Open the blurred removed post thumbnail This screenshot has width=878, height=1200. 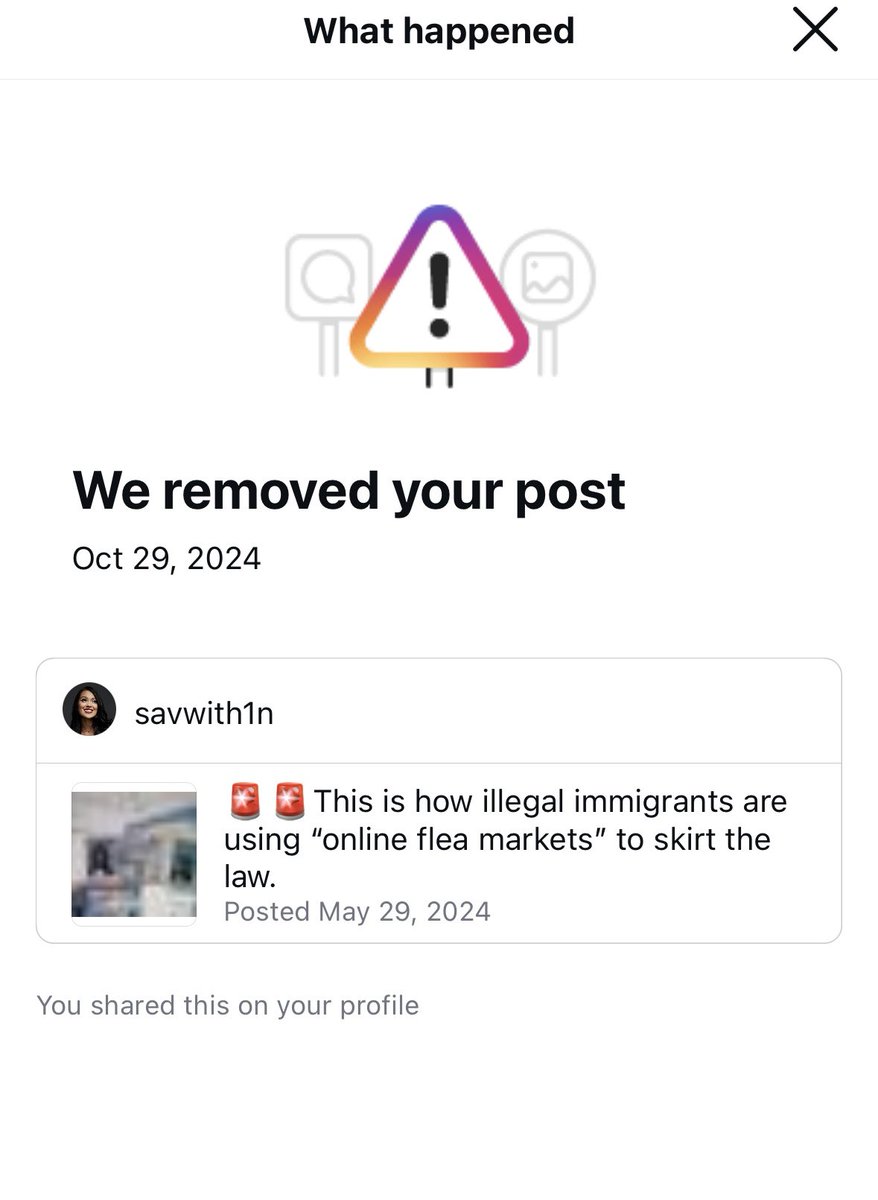(x=134, y=854)
